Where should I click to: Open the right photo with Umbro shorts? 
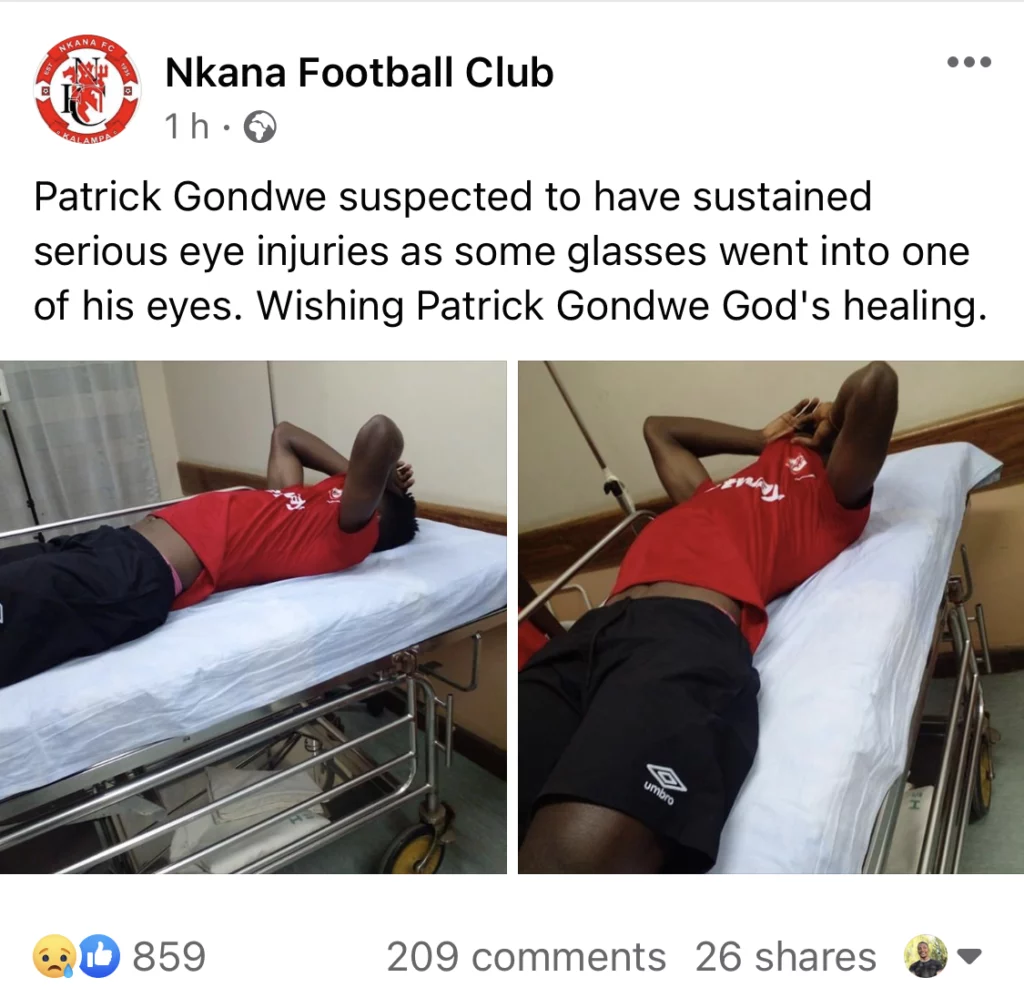click(x=771, y=617)
